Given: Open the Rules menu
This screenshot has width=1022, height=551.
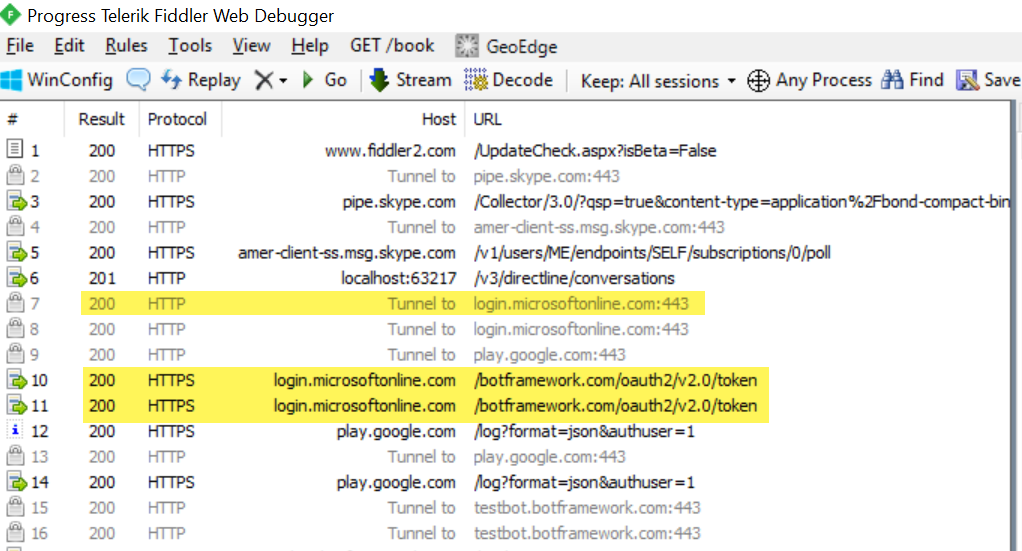Looking at the screenshot, I should tap(126, 46).
